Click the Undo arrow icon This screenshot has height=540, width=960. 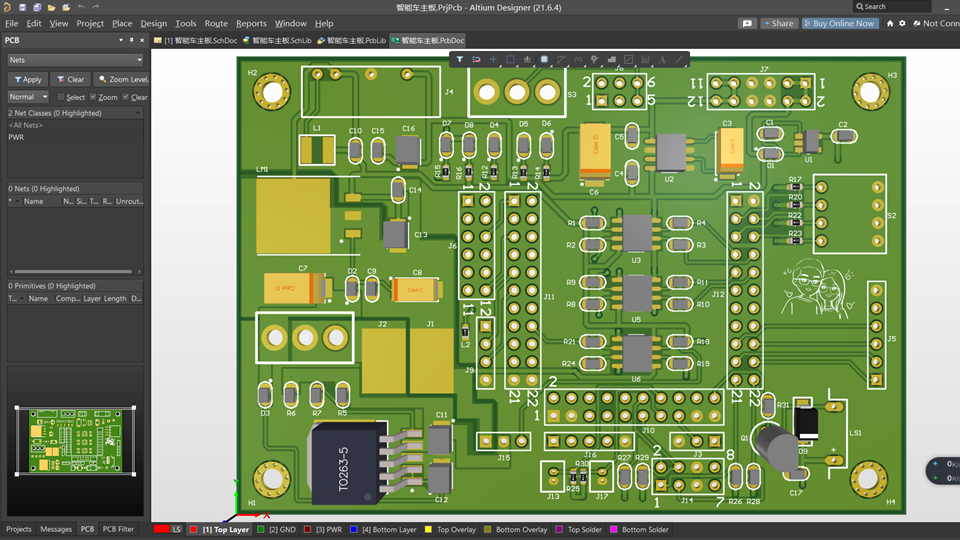tap(81, 7)
